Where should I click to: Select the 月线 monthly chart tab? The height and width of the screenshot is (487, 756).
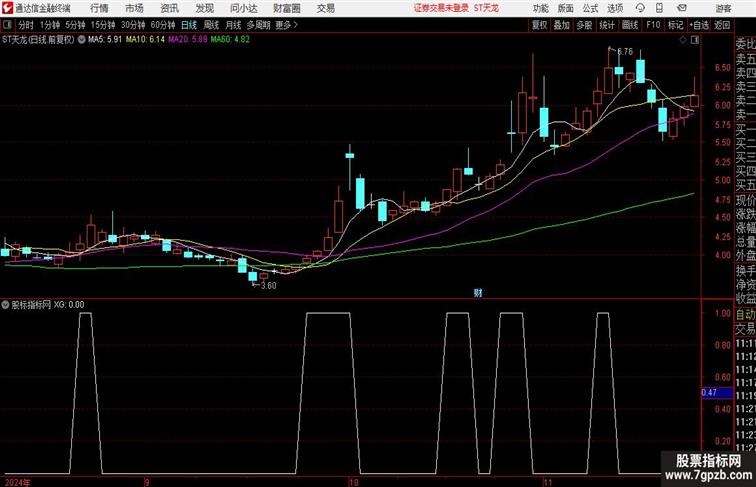click(233, 25)
